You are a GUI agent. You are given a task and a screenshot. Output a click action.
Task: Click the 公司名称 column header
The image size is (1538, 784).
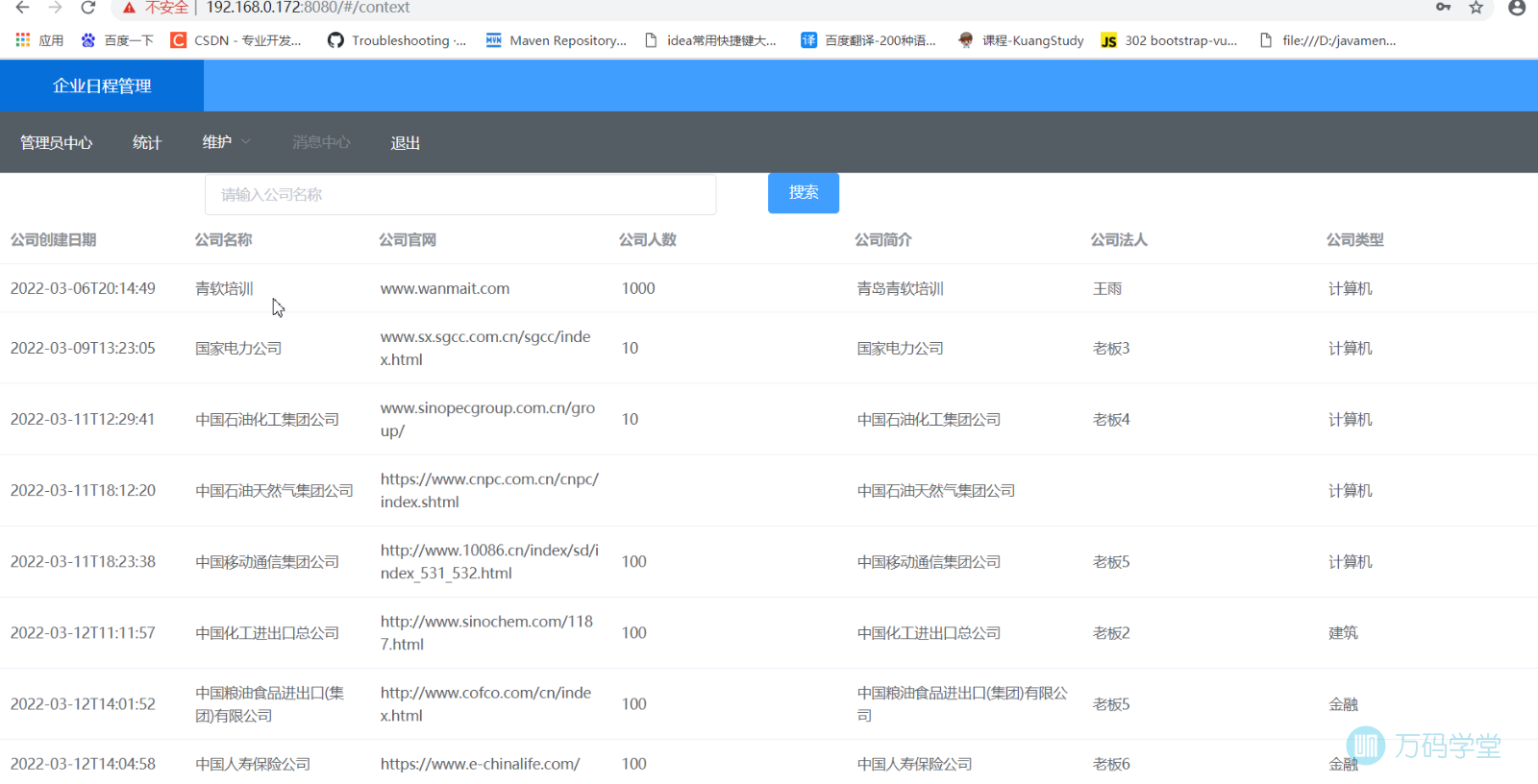click(x=224, y=239)
